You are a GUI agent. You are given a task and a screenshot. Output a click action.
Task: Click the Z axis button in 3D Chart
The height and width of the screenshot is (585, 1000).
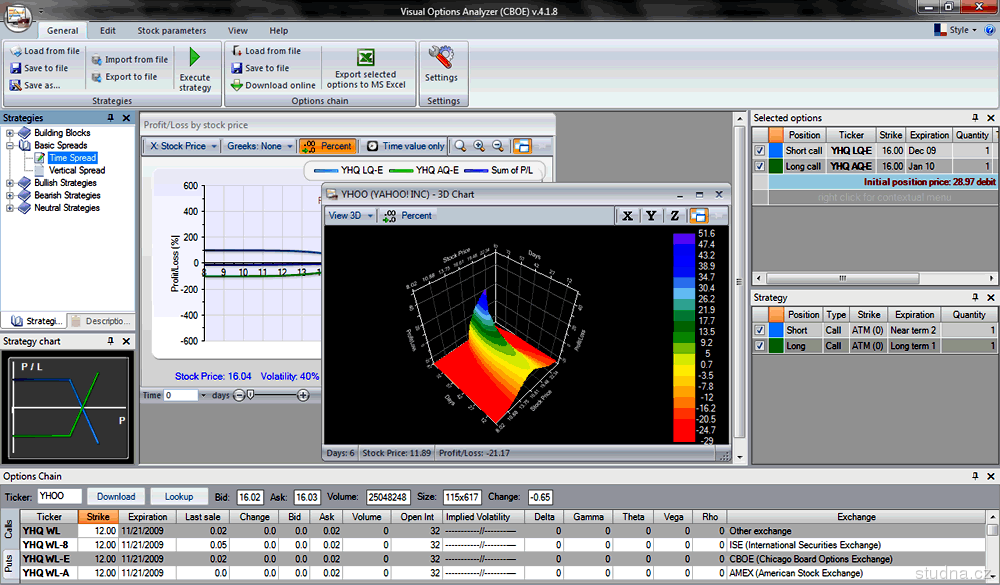675,215
